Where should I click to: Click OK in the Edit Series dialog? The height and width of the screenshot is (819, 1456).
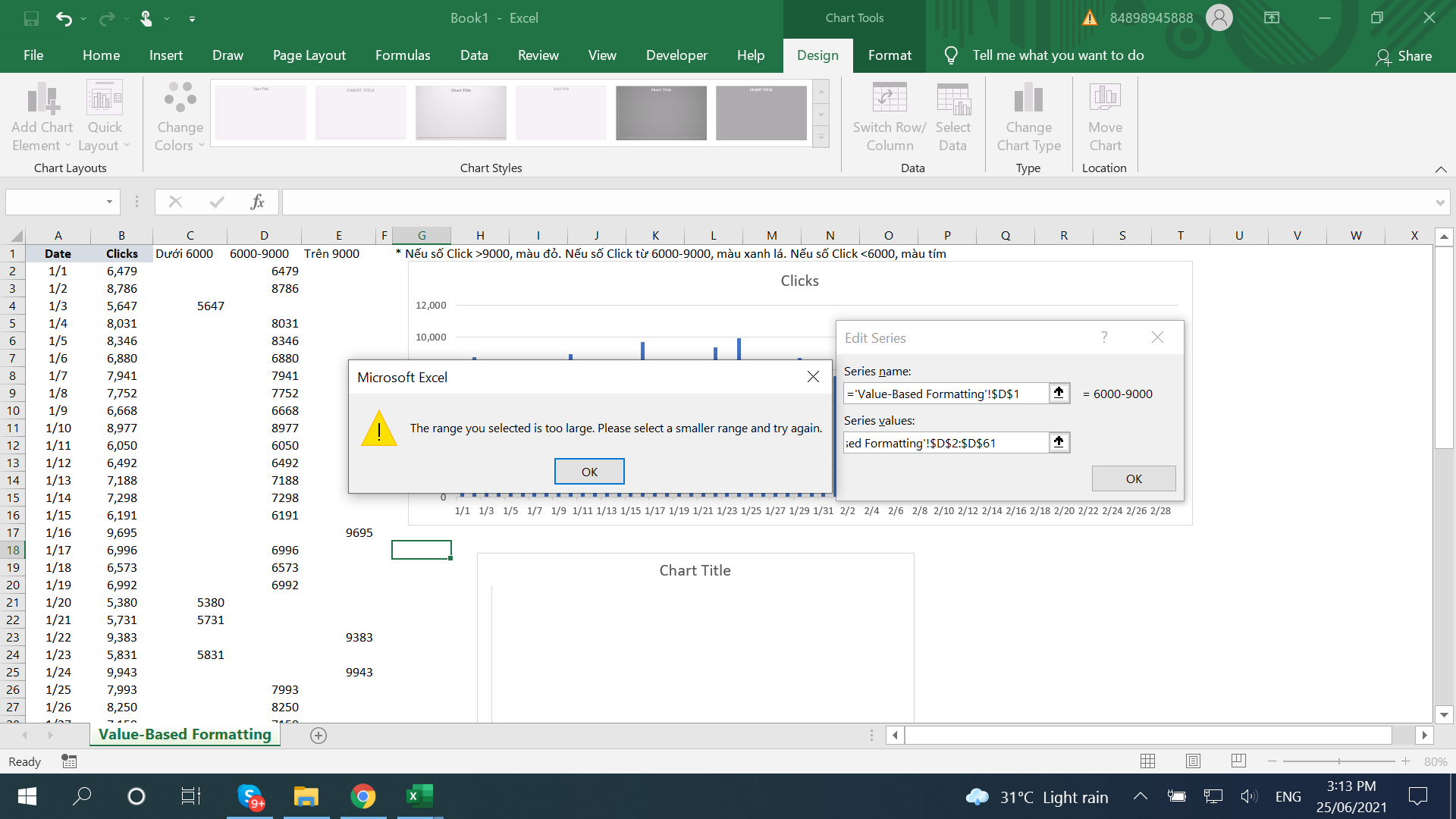pos(1134,479)
